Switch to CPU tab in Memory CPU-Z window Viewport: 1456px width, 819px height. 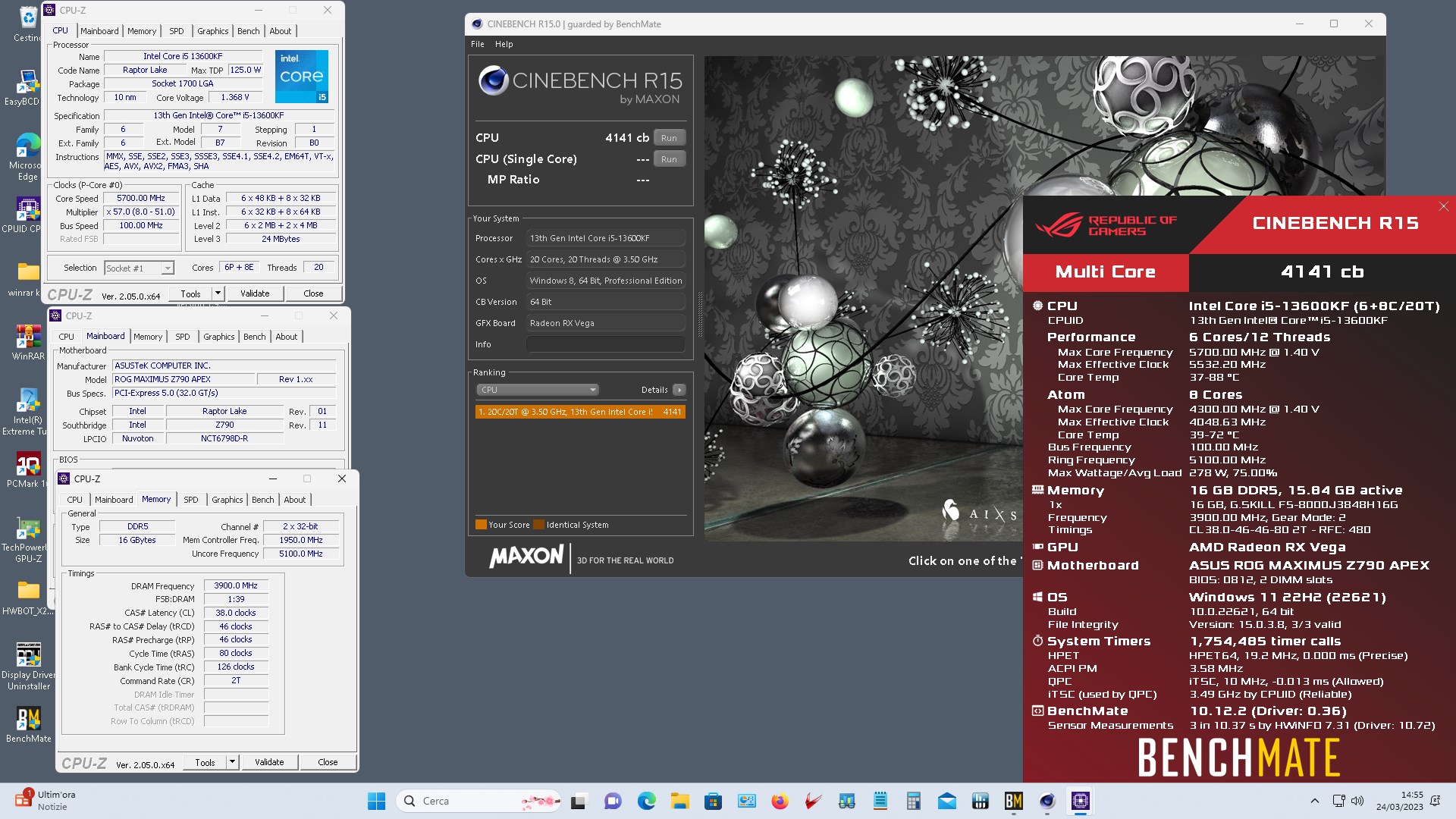[x=74, y=500]
